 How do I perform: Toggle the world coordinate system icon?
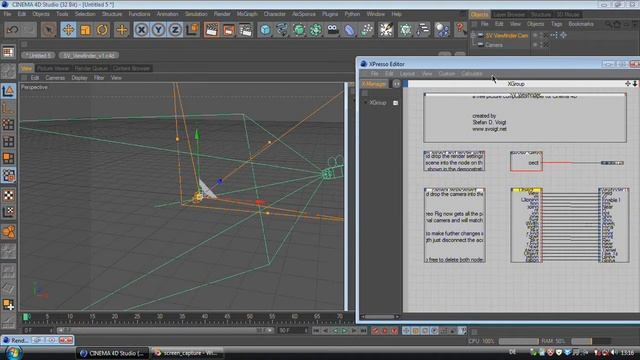192,30
